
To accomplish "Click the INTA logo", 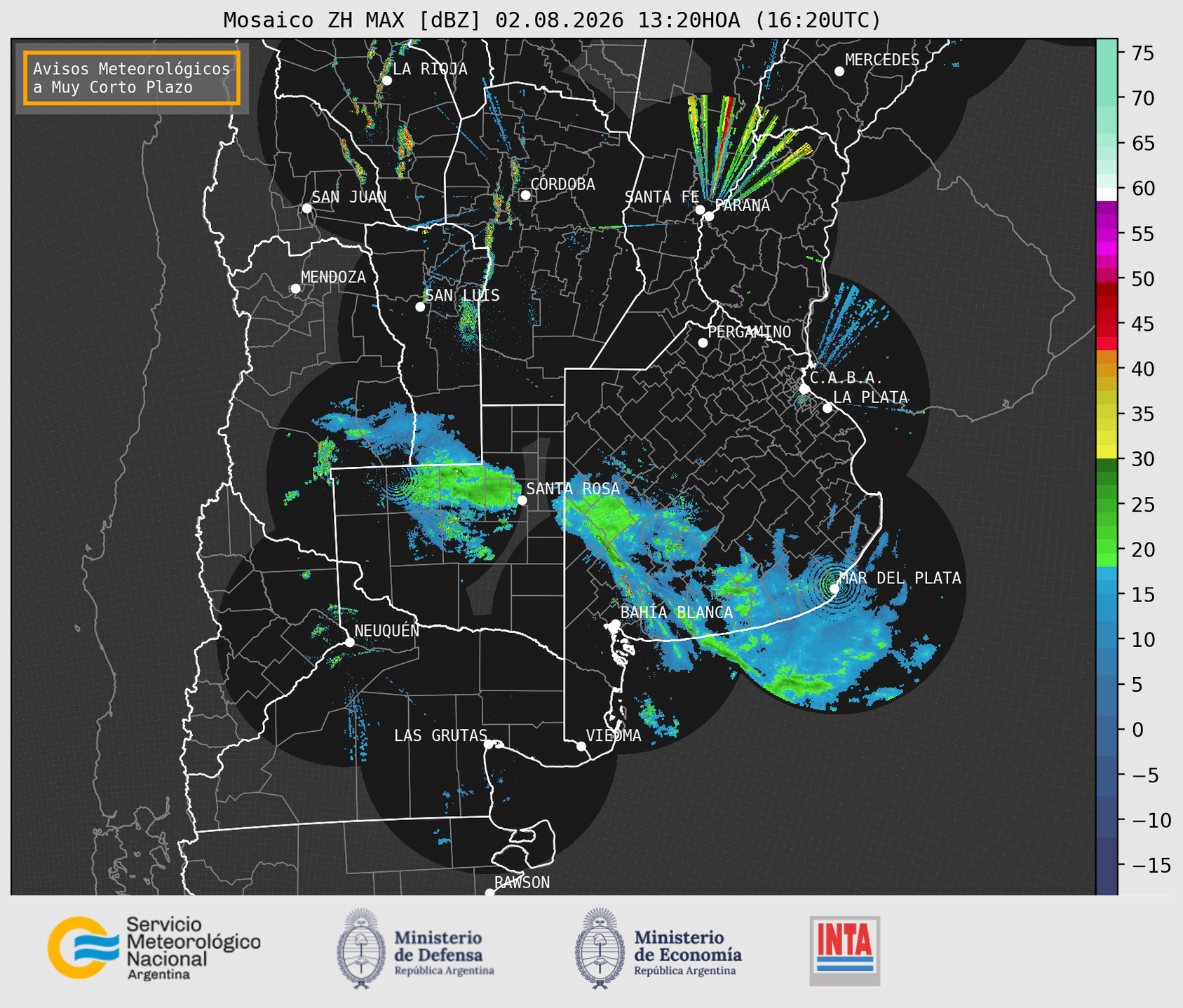I will pos(844,951).
